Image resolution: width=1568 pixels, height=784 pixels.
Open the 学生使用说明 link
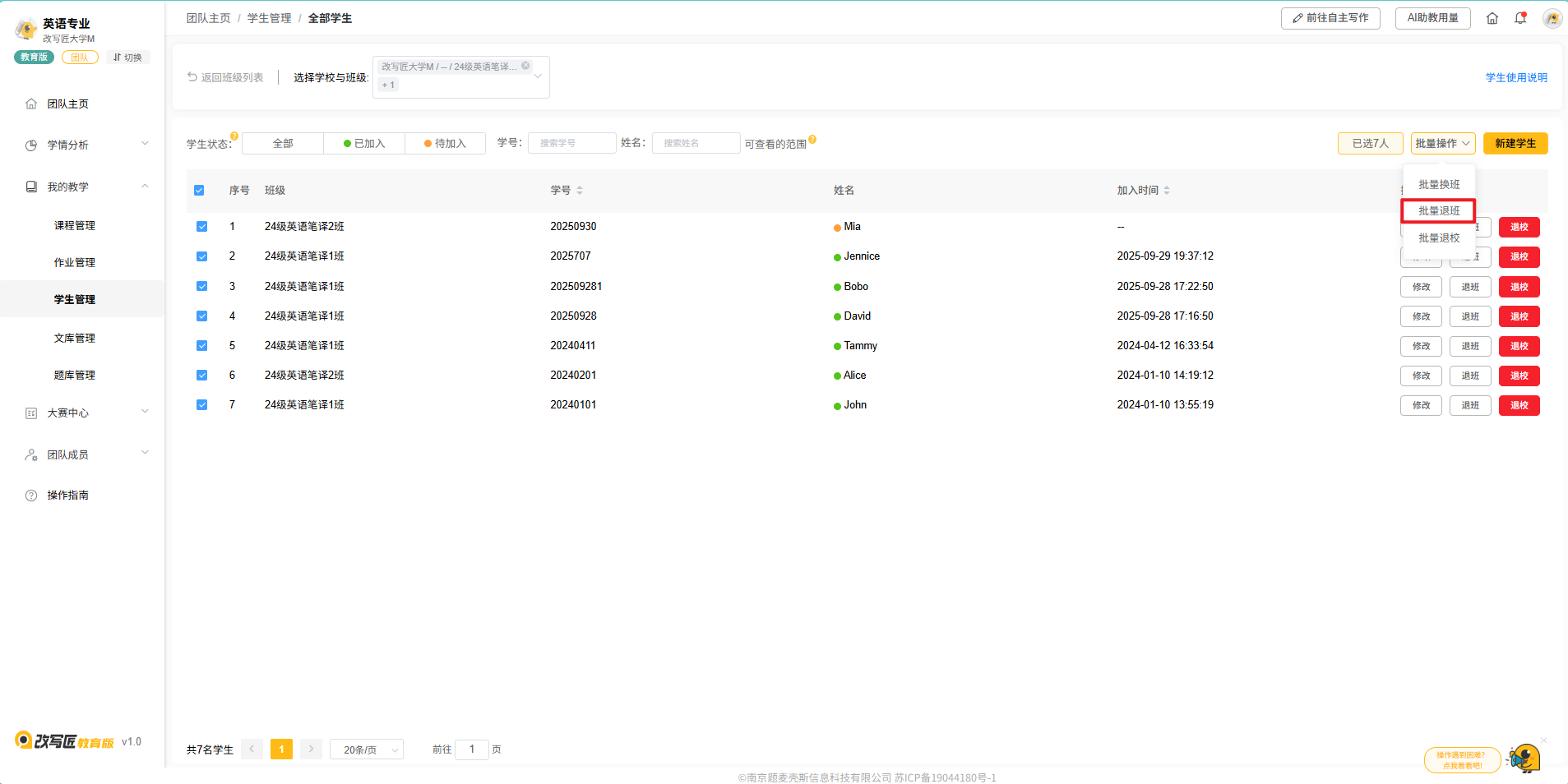tap(1515, 78)
